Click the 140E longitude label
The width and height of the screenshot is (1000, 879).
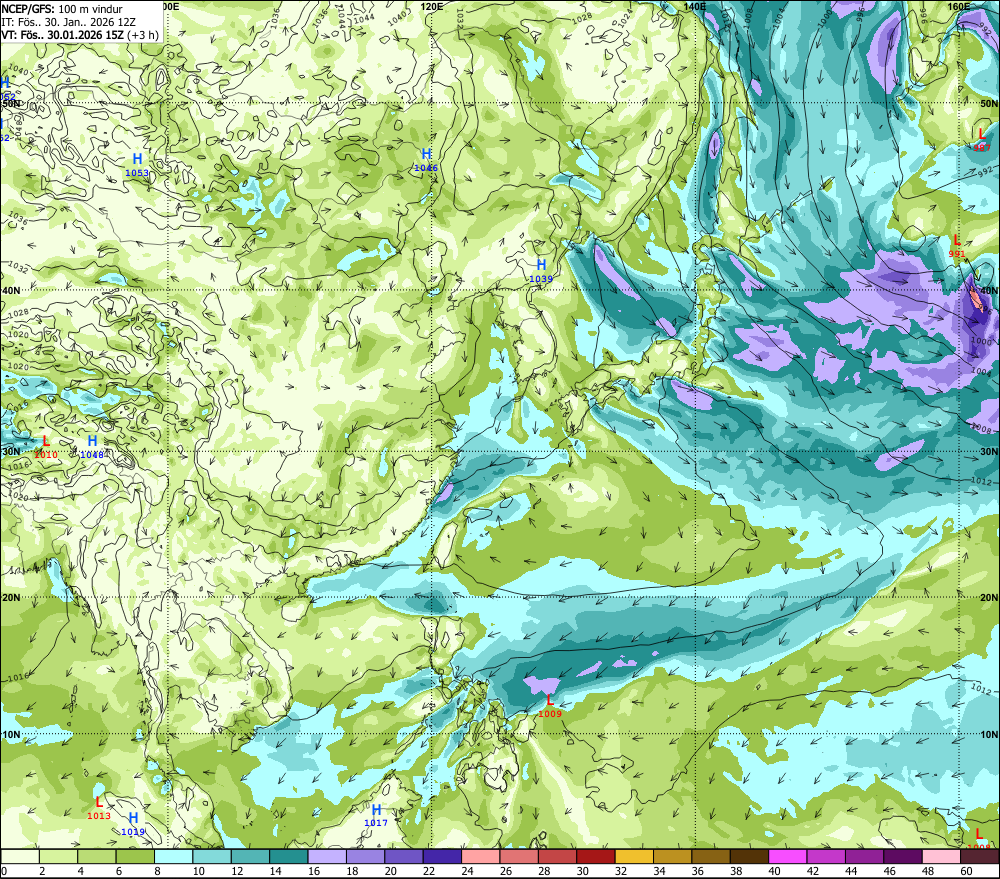[x=695, y=6]
